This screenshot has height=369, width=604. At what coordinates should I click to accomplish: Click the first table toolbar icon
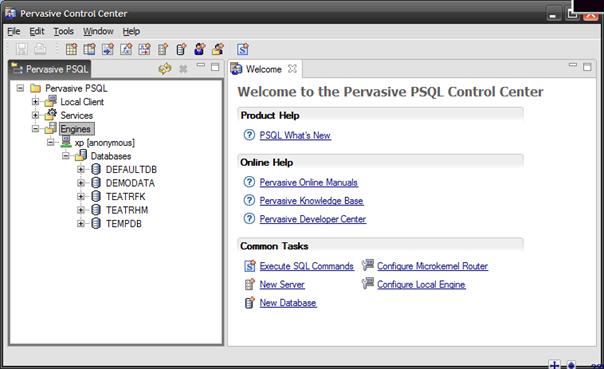(71, 49)
